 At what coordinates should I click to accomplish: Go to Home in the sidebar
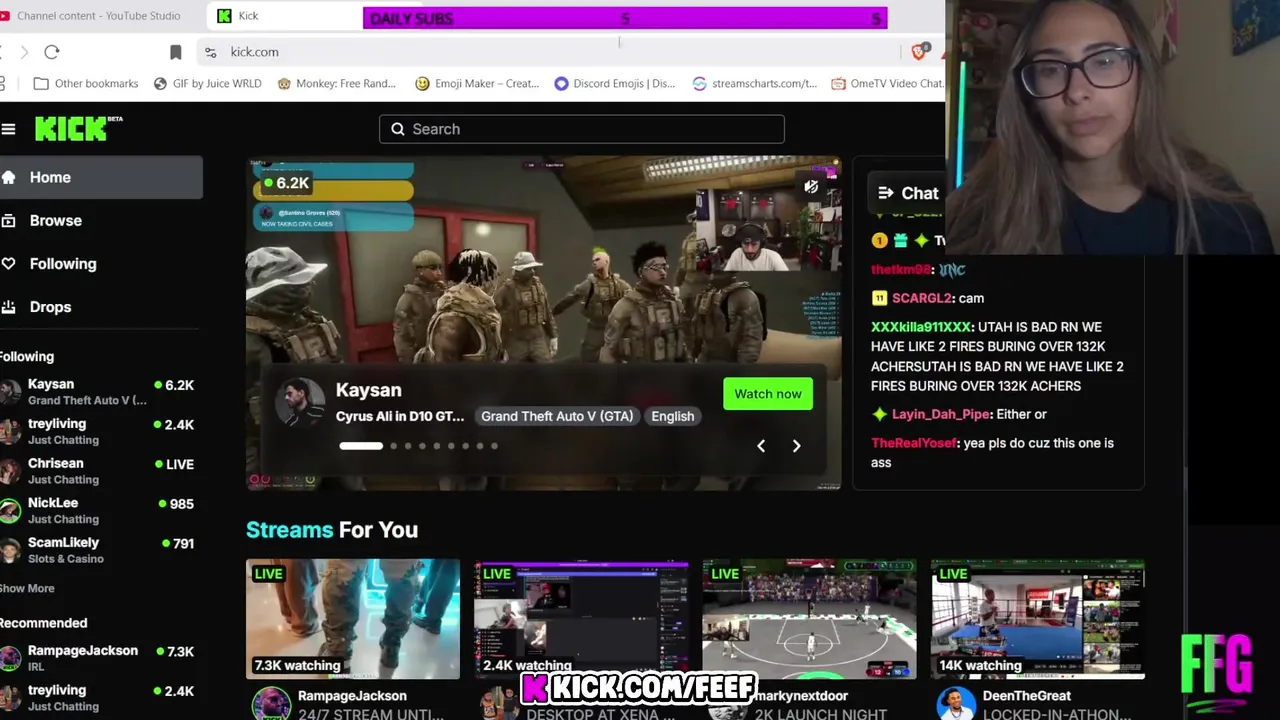click(101, 177)
